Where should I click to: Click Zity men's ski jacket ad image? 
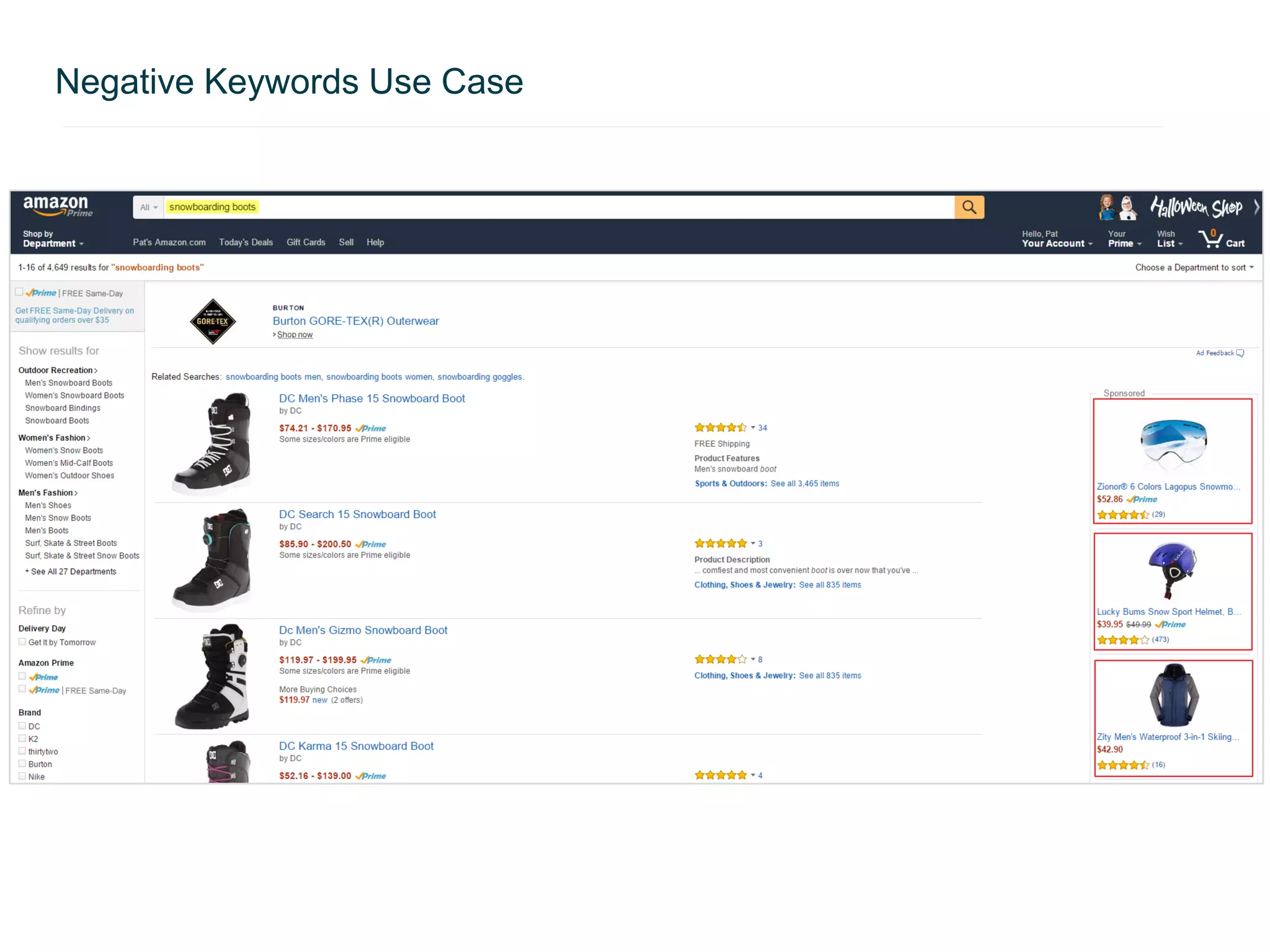(1174, 695)
